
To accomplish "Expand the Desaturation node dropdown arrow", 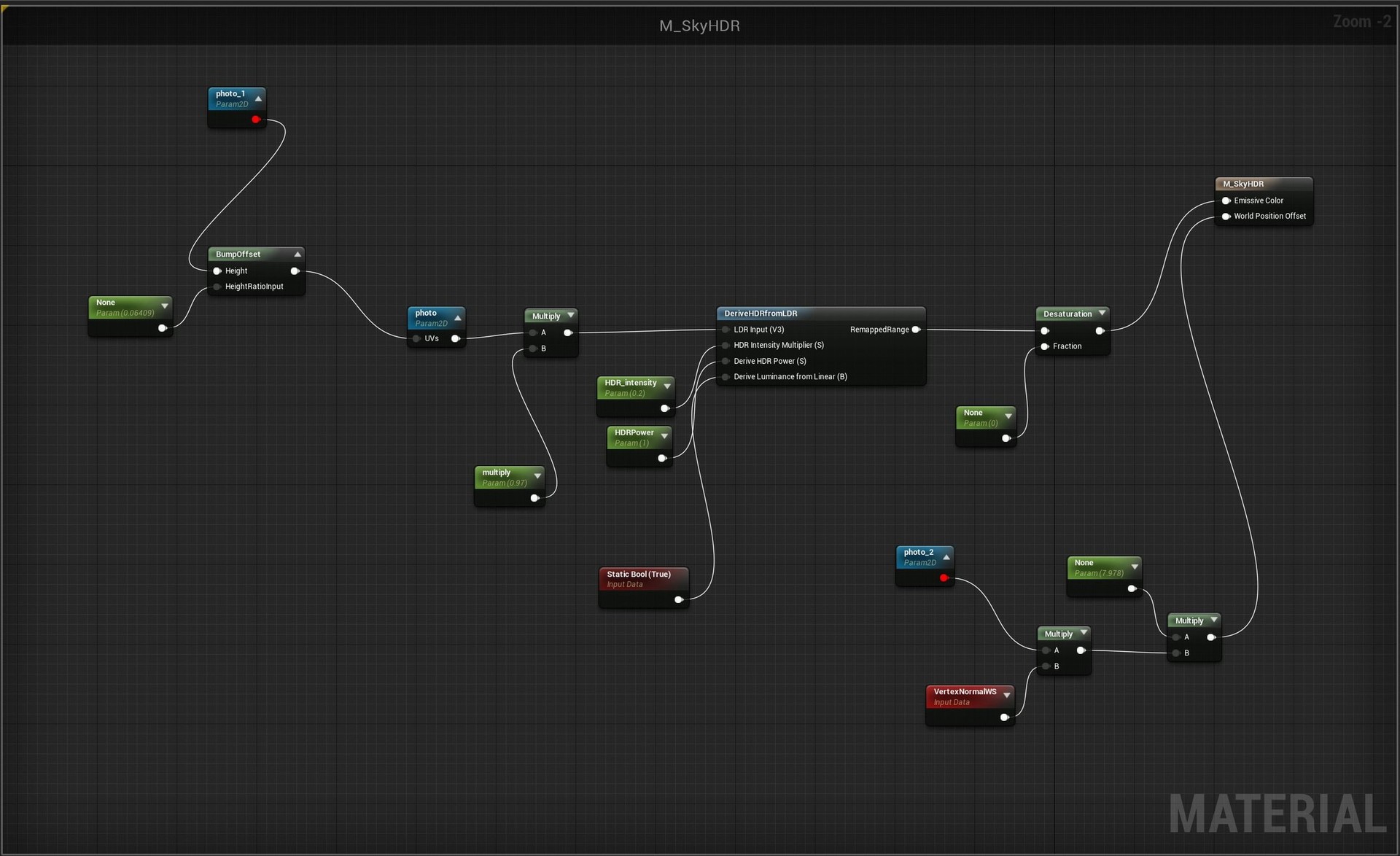I will point(1102,314).
